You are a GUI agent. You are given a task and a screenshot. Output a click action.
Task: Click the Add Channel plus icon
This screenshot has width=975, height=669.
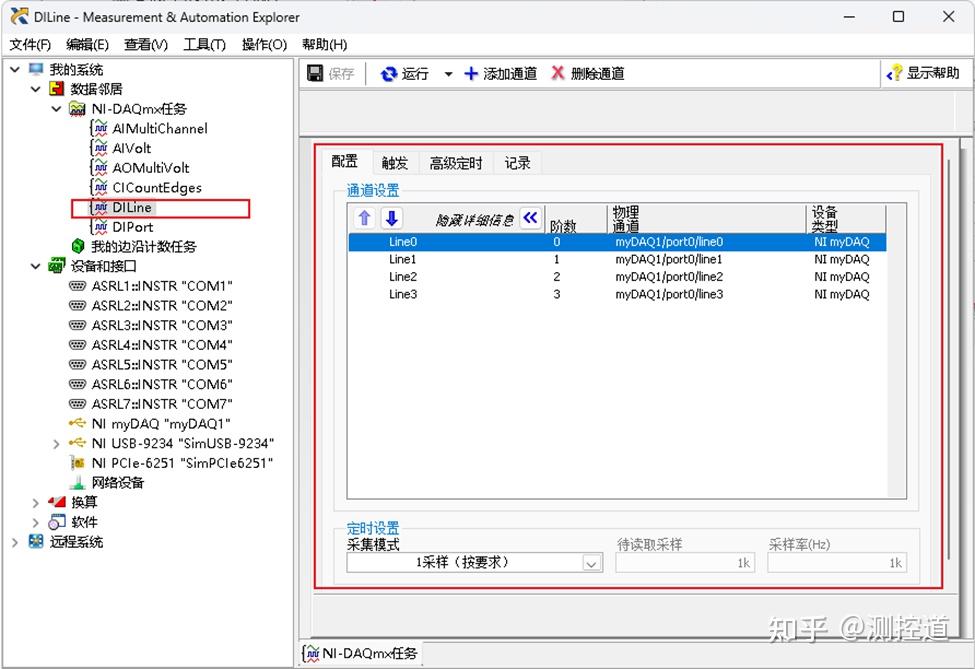(471, 73)
